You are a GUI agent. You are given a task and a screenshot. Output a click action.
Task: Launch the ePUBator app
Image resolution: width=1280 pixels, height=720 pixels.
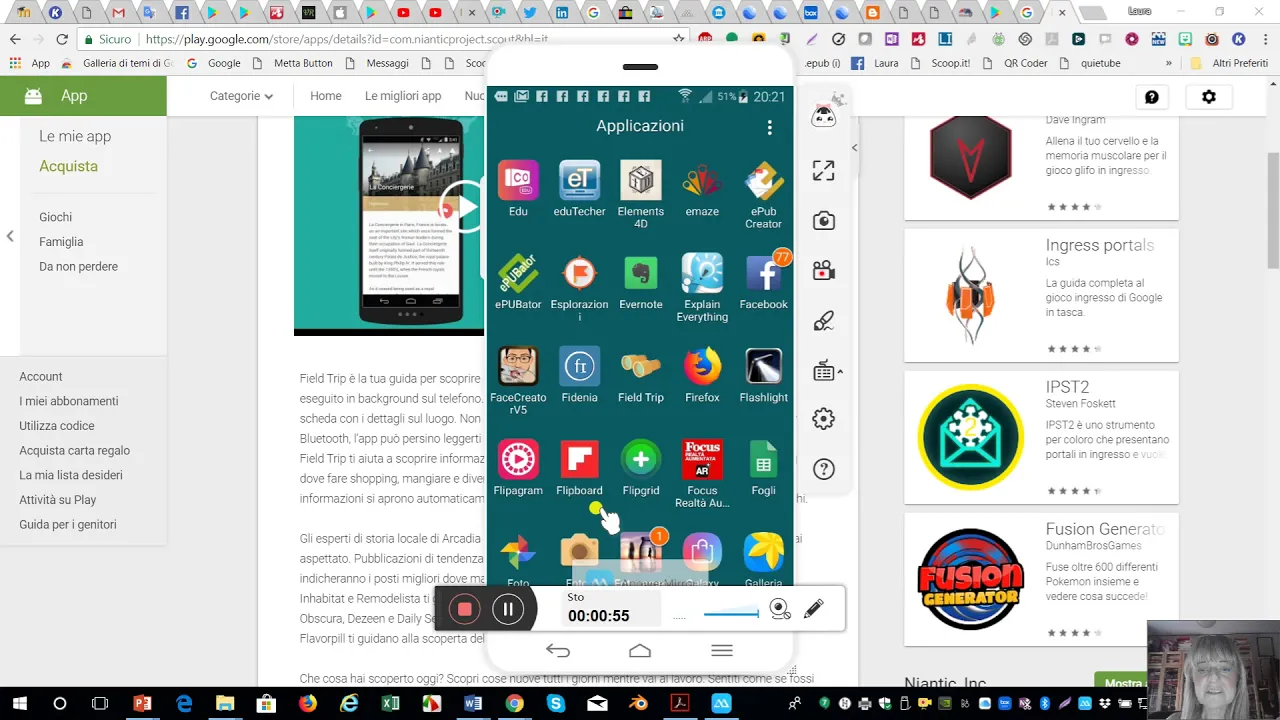[518, 273]
